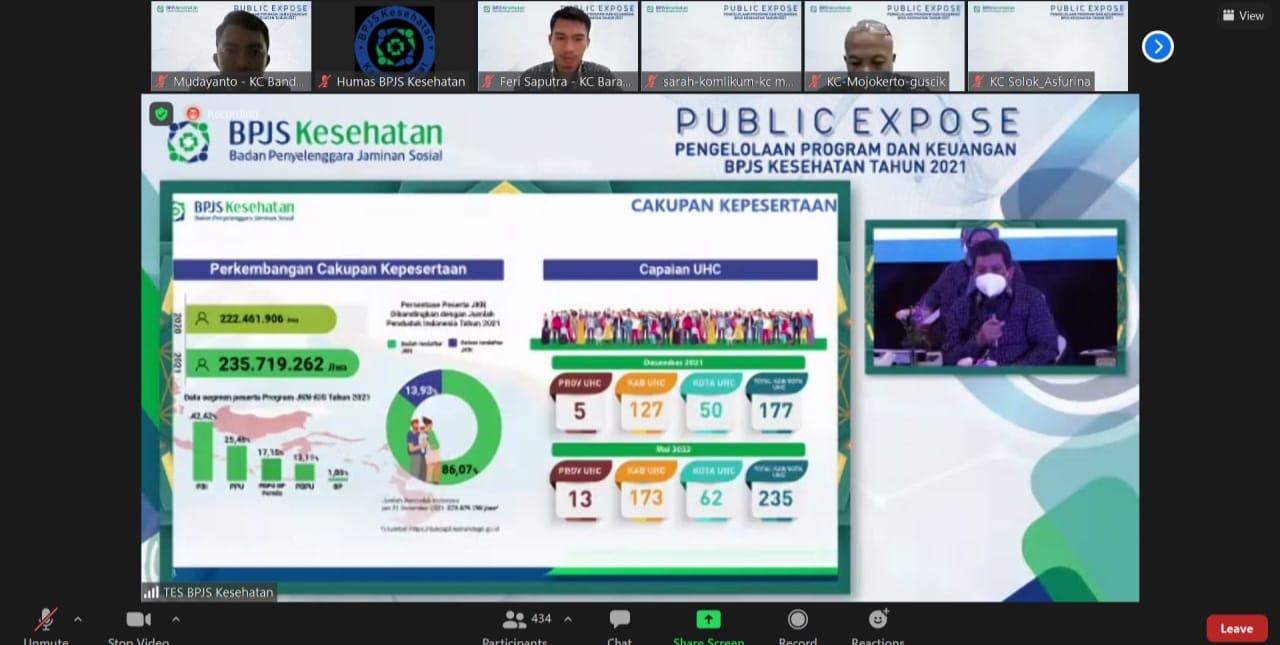Click the muted mic icon on Mudayanto tile

pos(161,82)
